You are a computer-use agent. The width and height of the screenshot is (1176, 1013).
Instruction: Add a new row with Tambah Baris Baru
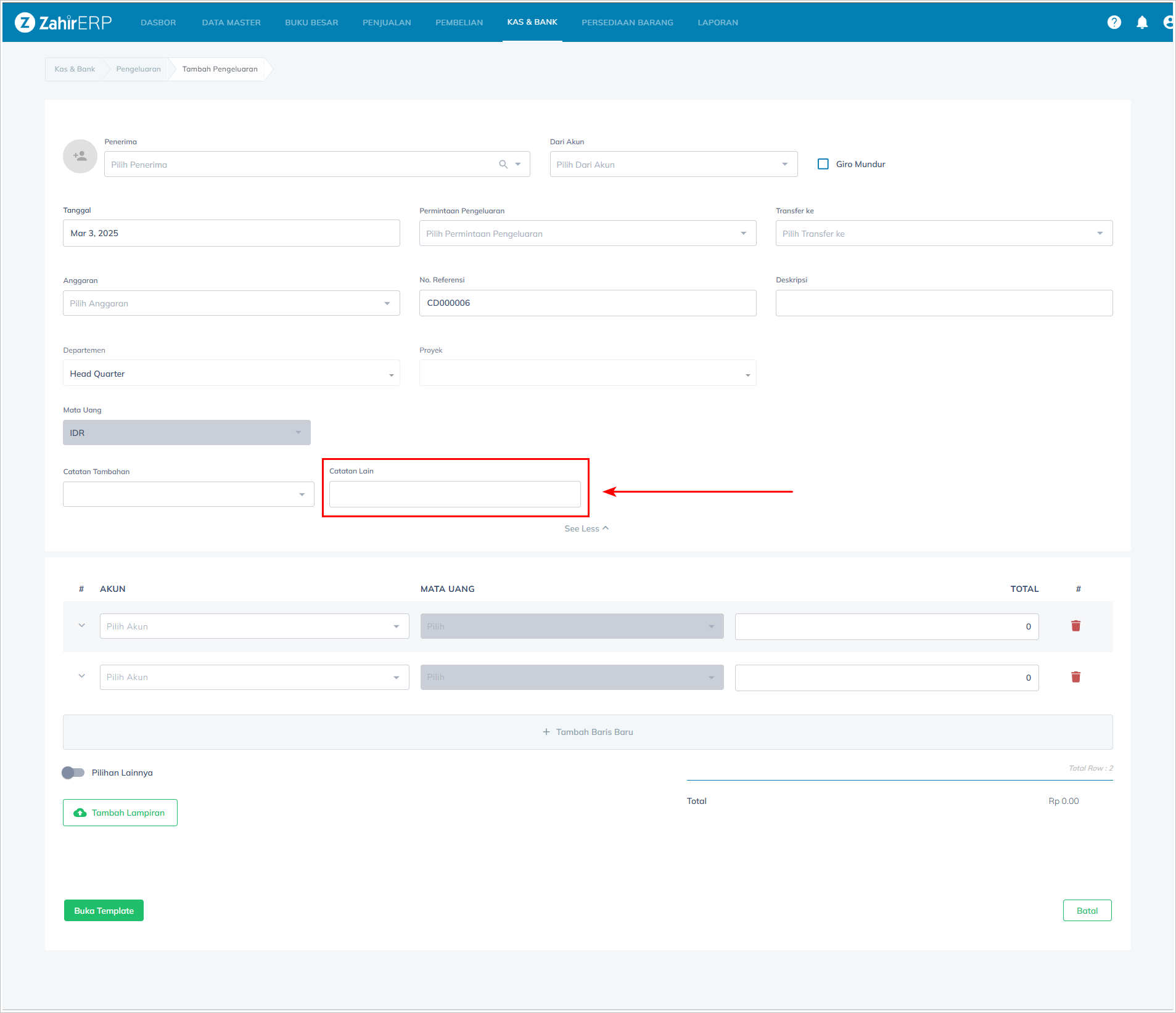(588, 732)
